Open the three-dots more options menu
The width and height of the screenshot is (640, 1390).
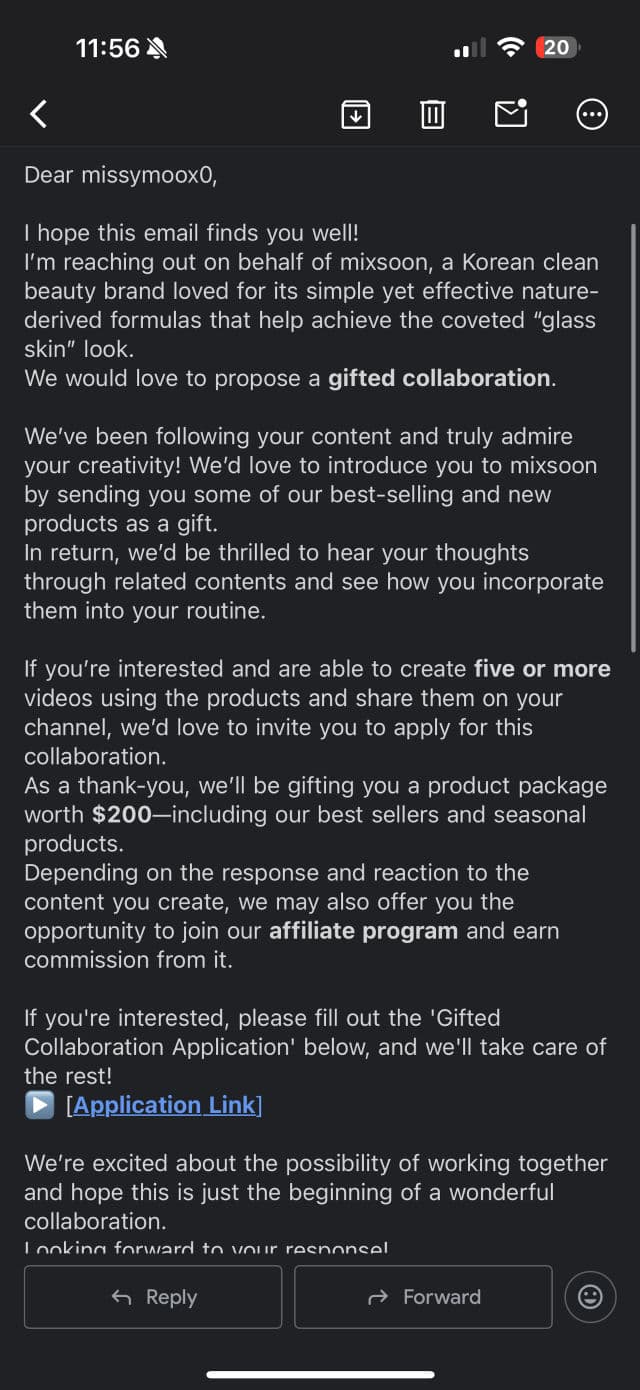click(x=592, y=114)
